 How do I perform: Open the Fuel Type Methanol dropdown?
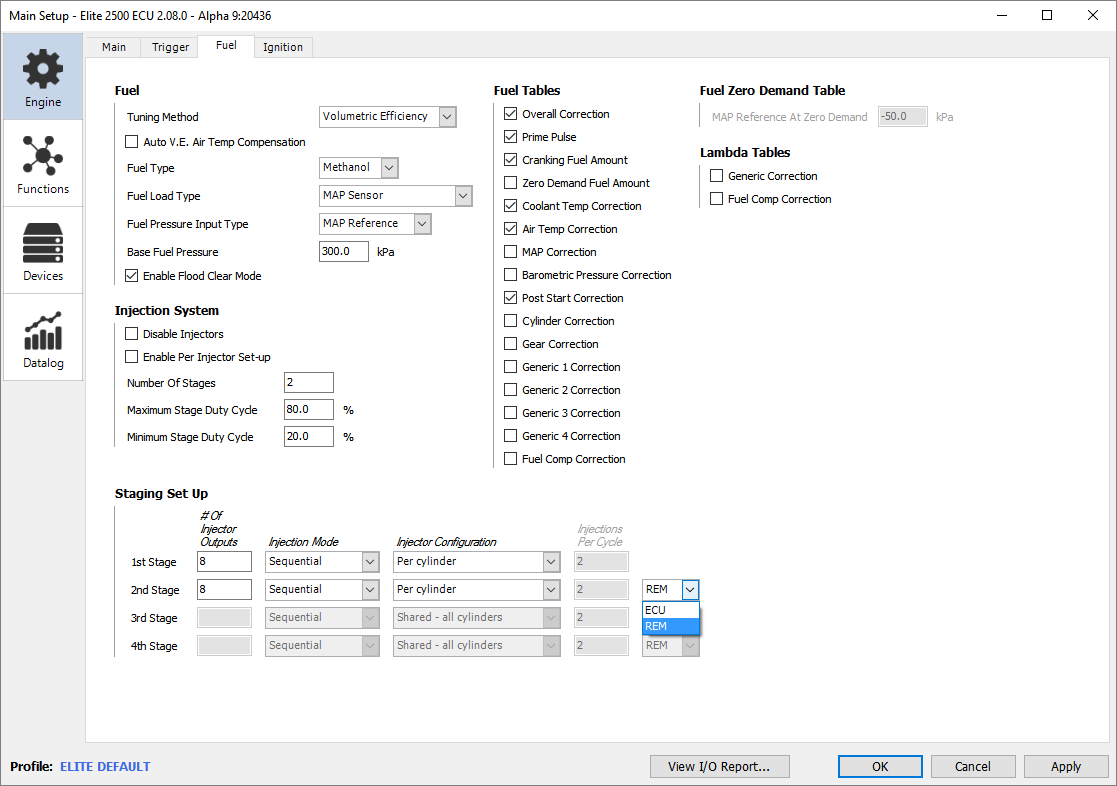(x=358, y=167)
